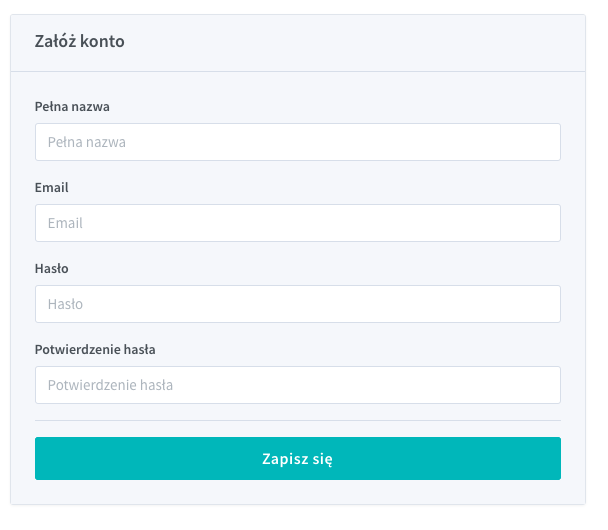Click the Pełna nazwa input field
Viewport: 608px width, 530px height.
(x=297, y=142)
